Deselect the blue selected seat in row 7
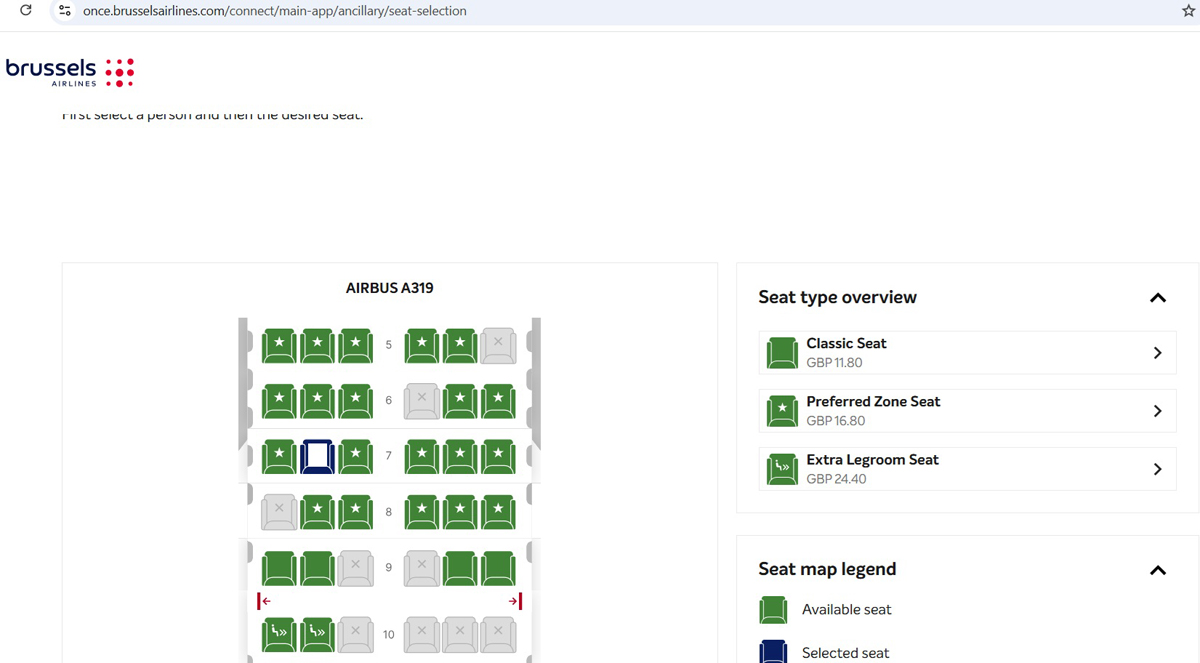The height and width of the screenshot is (663, 1200). (x=317, y=456)
